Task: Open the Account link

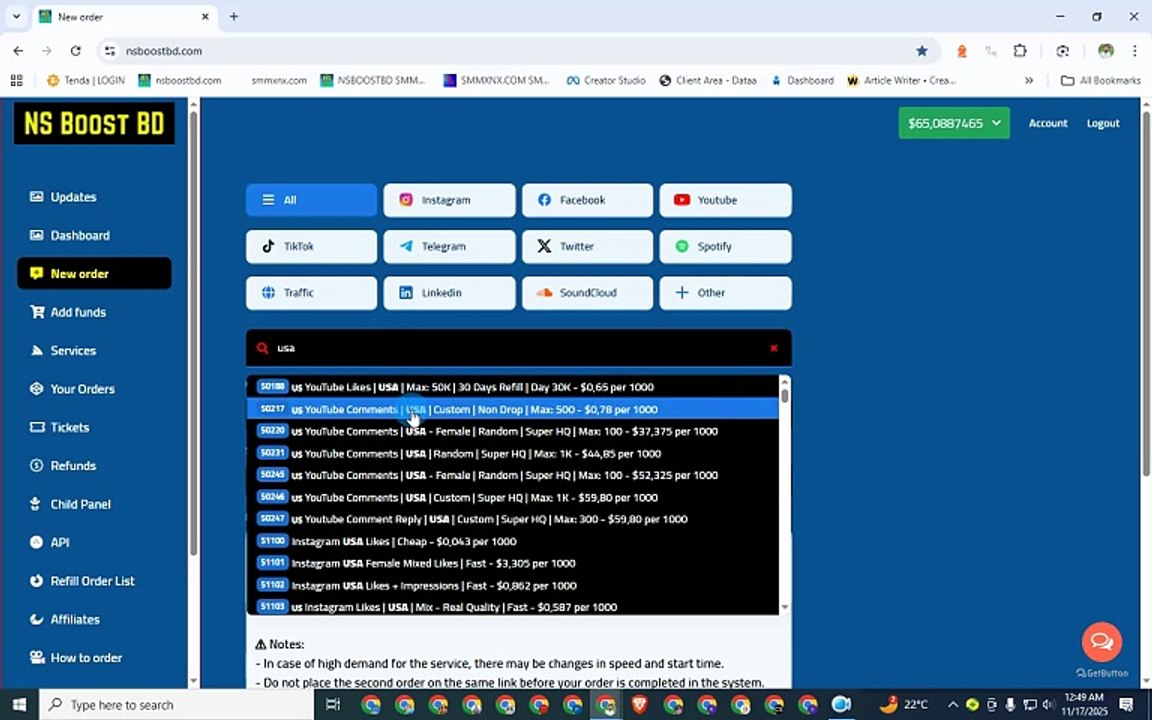Action: [x=1048, y=123]
